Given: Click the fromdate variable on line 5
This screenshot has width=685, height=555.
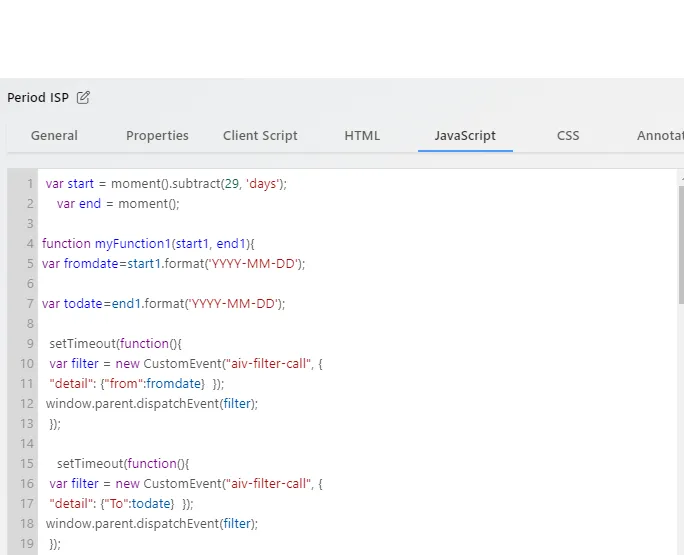Looking at the screenshot, I should (91, 264).
